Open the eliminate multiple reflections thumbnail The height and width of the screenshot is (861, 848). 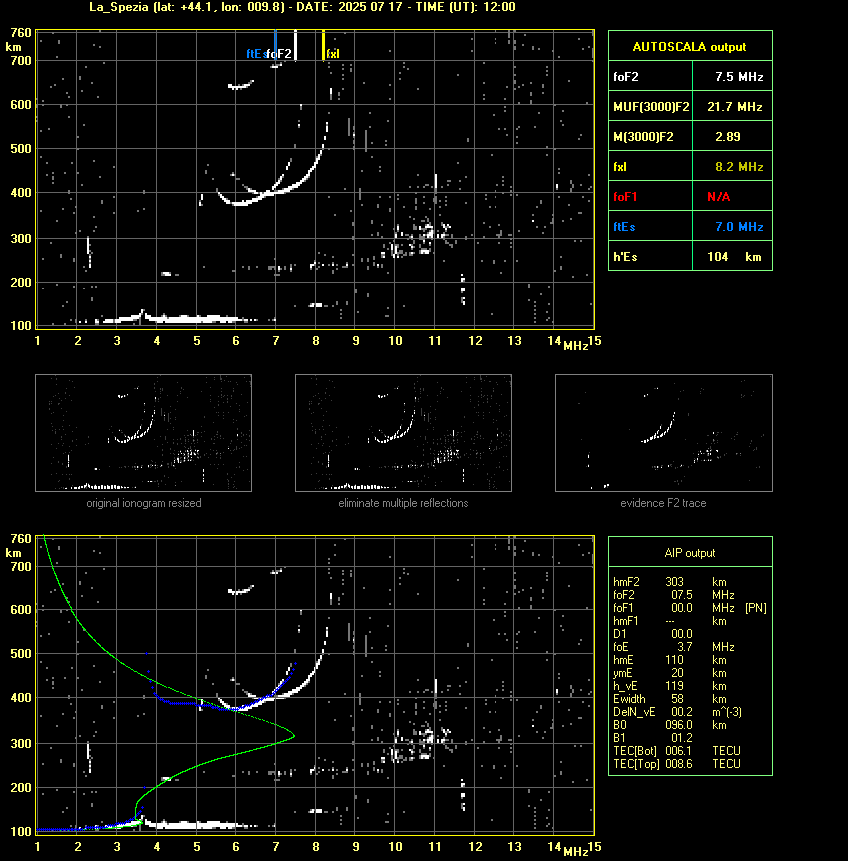[403, 433]
